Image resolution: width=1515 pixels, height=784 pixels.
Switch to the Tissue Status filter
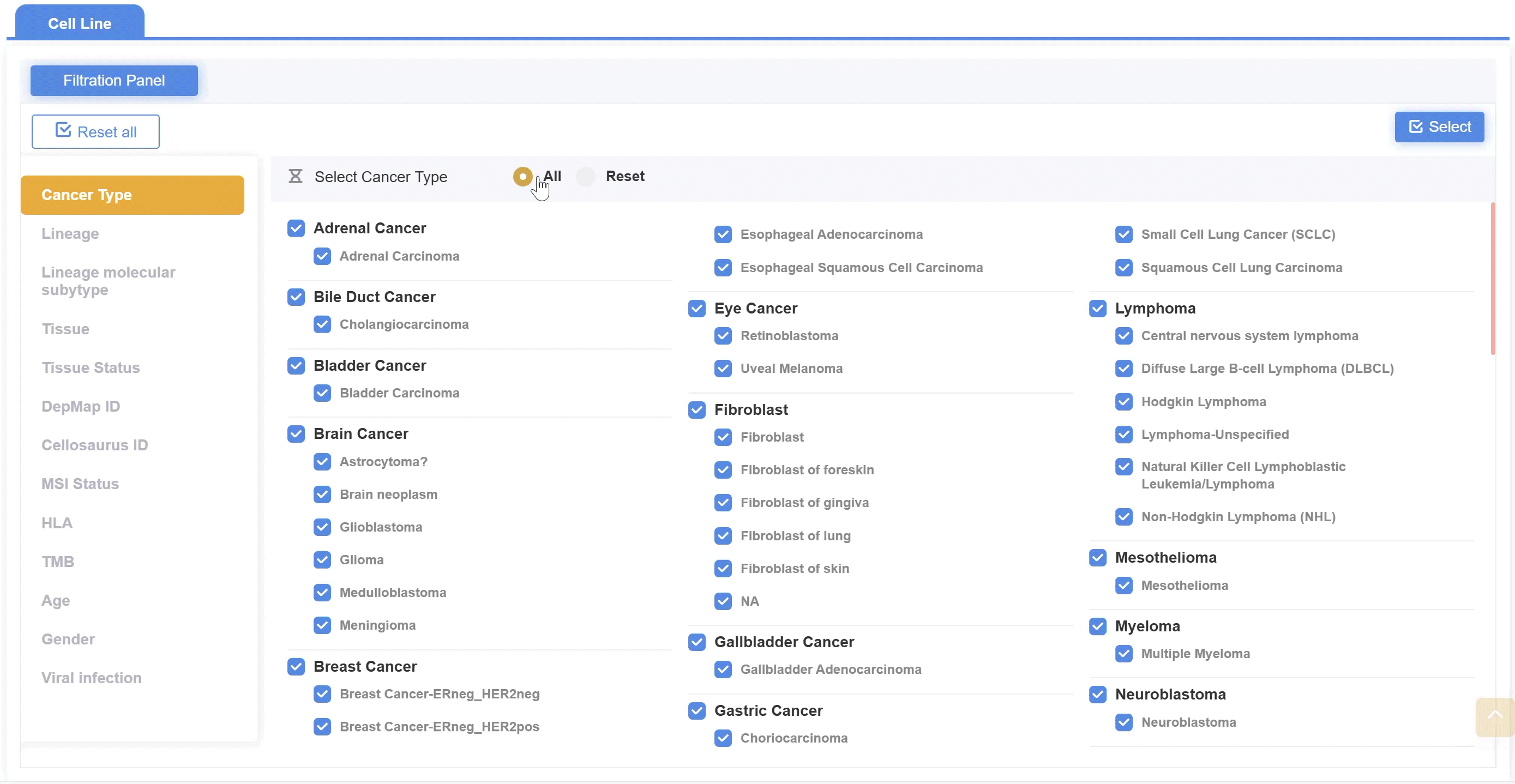tap(91, 367)
